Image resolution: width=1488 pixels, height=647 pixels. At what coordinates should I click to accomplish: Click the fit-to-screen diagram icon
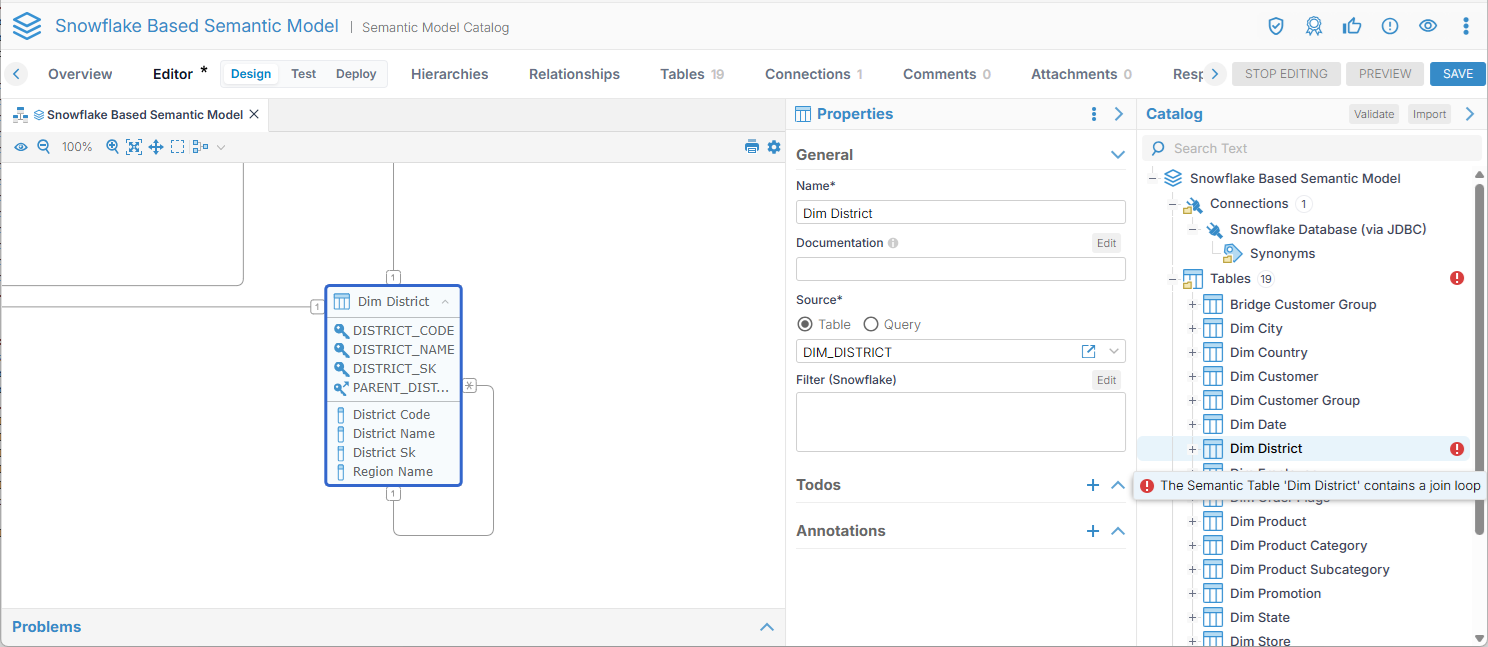(133, 147)
